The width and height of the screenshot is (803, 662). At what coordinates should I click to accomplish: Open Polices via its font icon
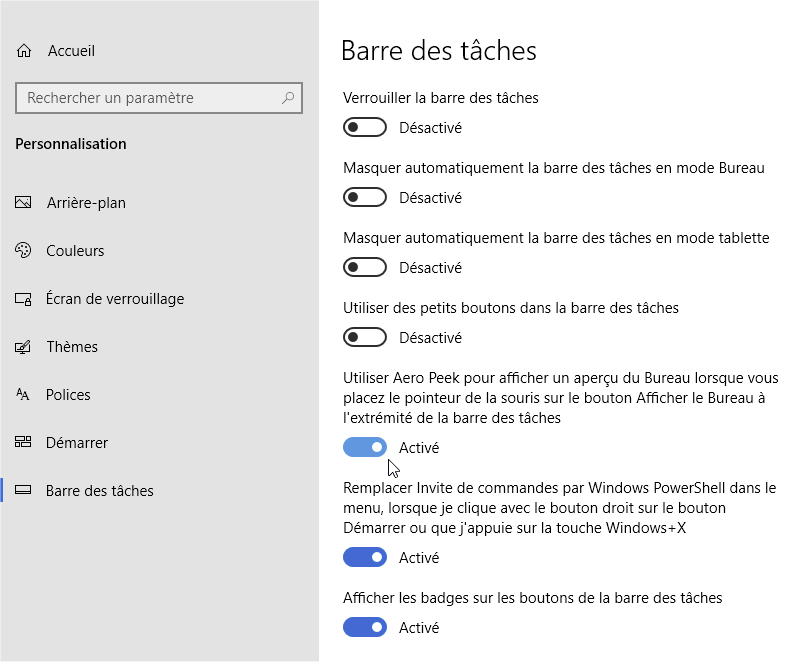tap(23, 394)
